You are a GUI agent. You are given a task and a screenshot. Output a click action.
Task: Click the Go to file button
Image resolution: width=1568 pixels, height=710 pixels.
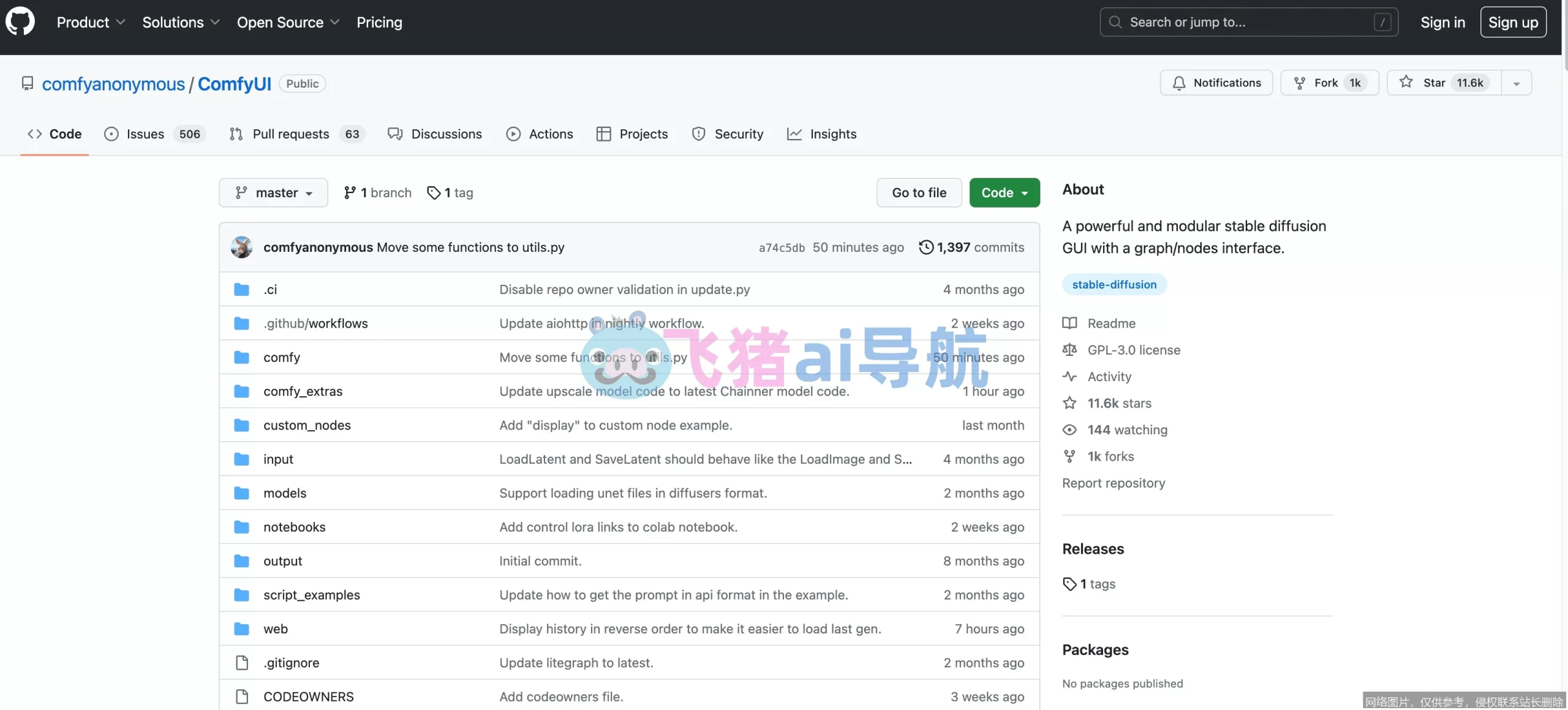919,192
